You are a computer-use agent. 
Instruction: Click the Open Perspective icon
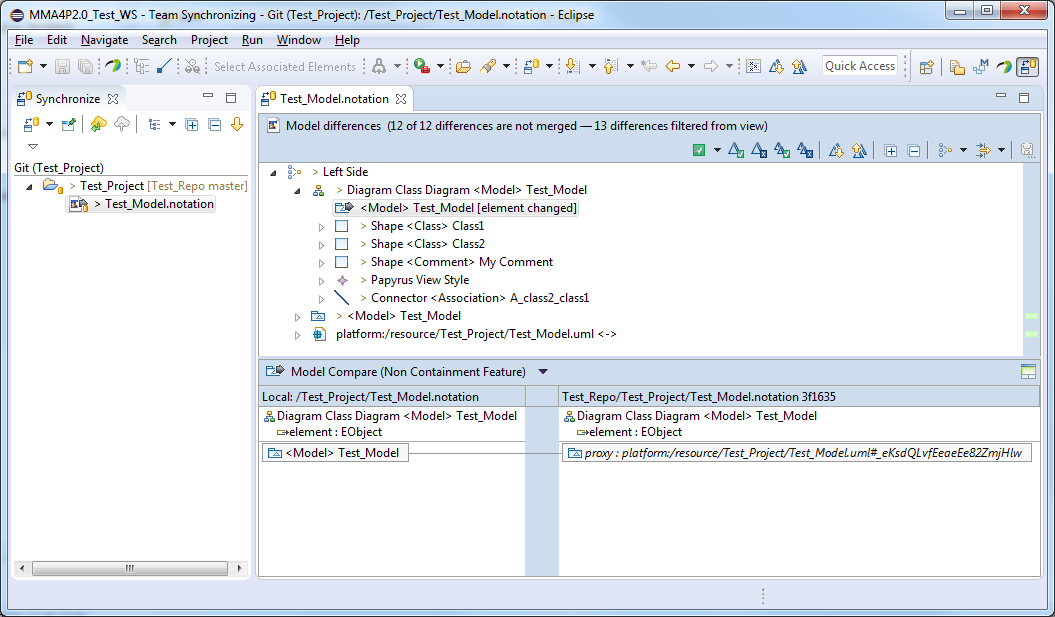pos(926,67)
